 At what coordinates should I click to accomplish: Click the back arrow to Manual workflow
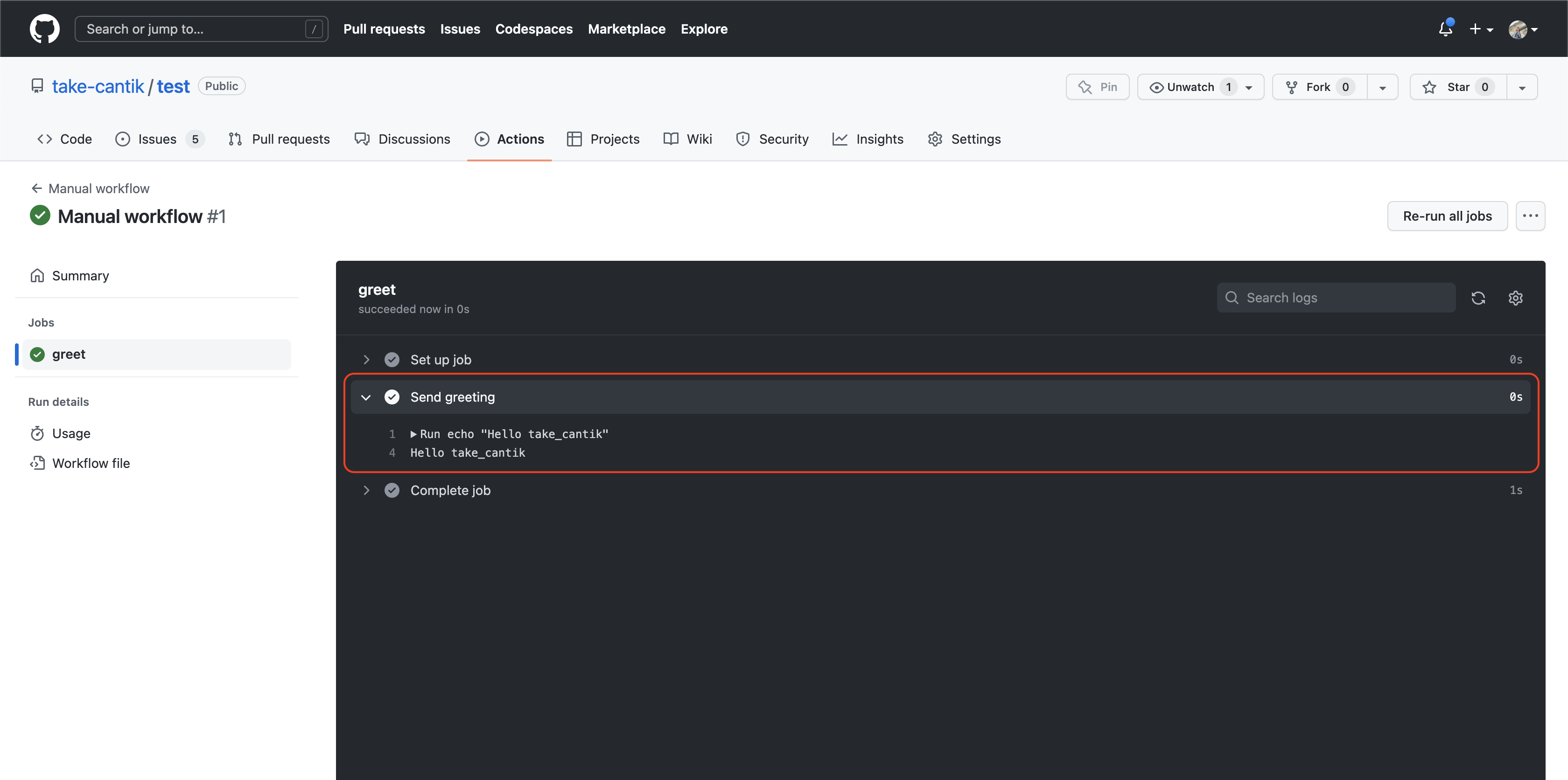[36, 188]
